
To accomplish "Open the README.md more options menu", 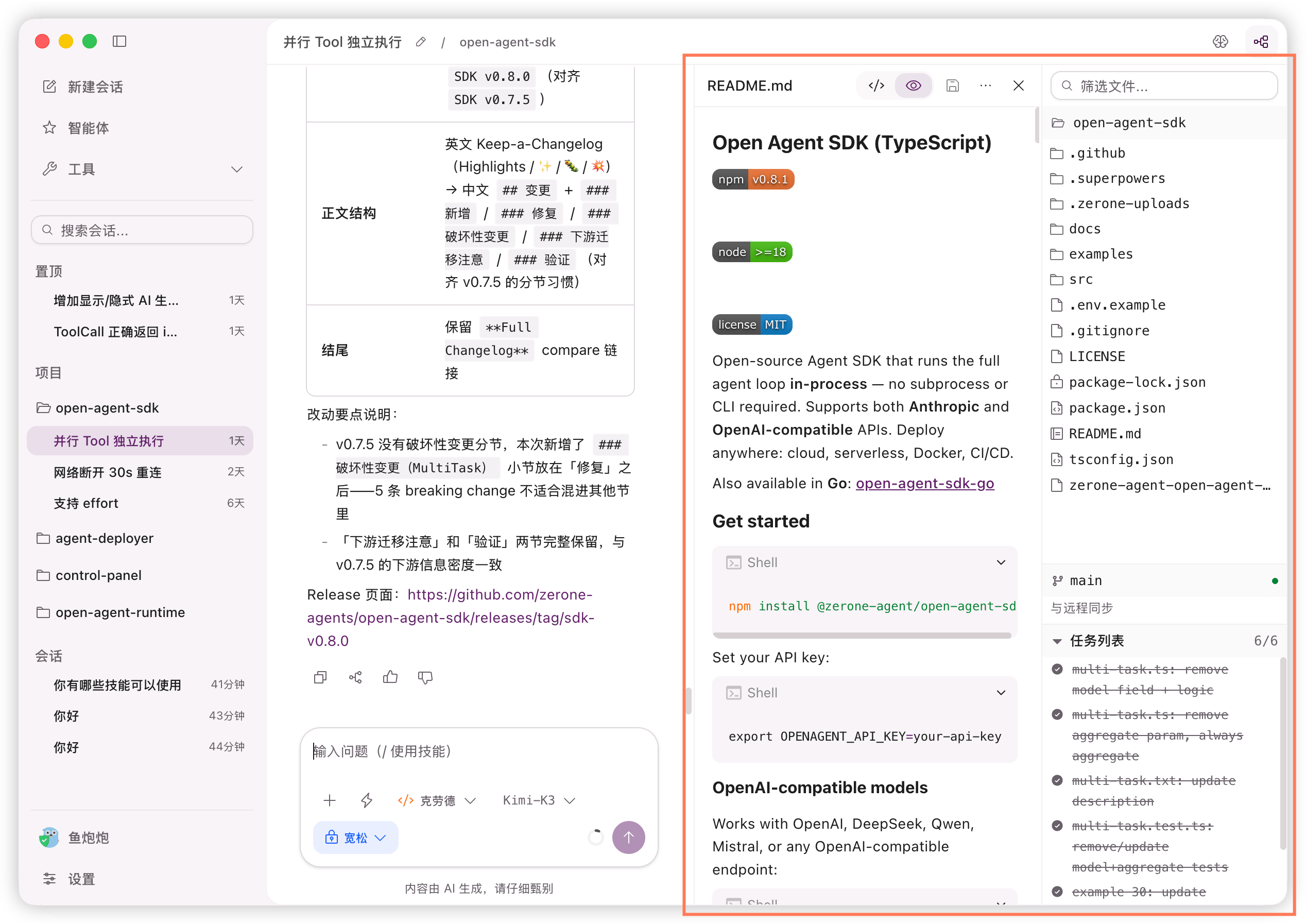I will tap(986, 85).
